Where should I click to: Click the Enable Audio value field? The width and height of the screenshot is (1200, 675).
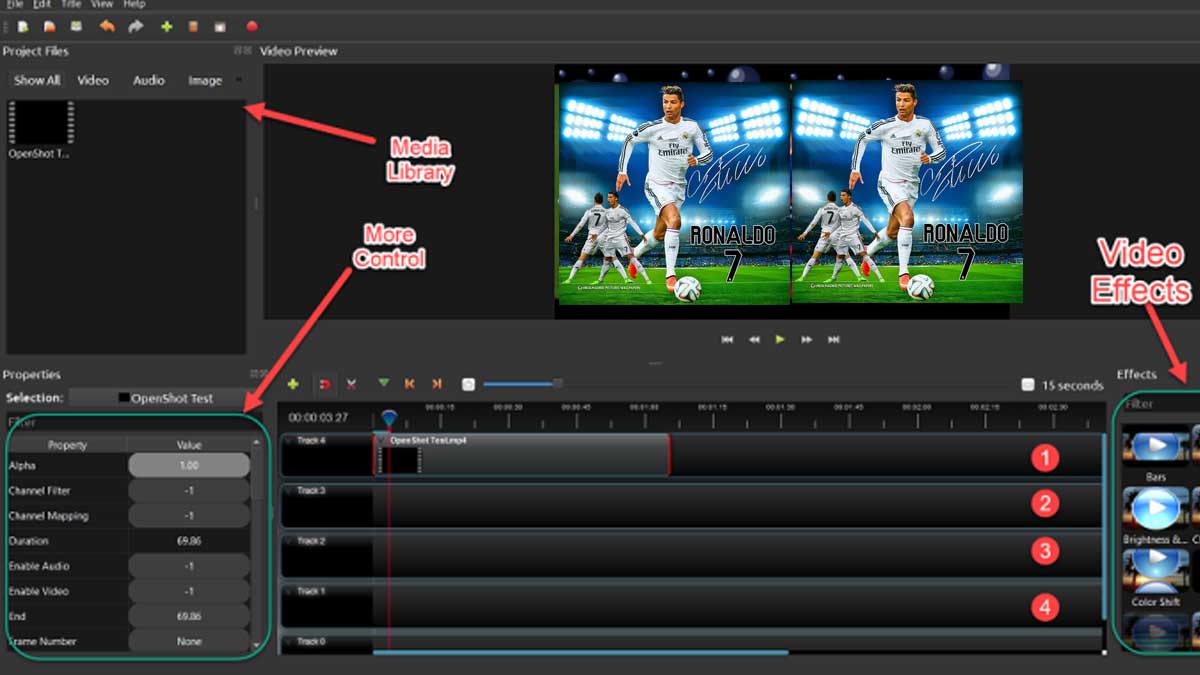[189, 566]
